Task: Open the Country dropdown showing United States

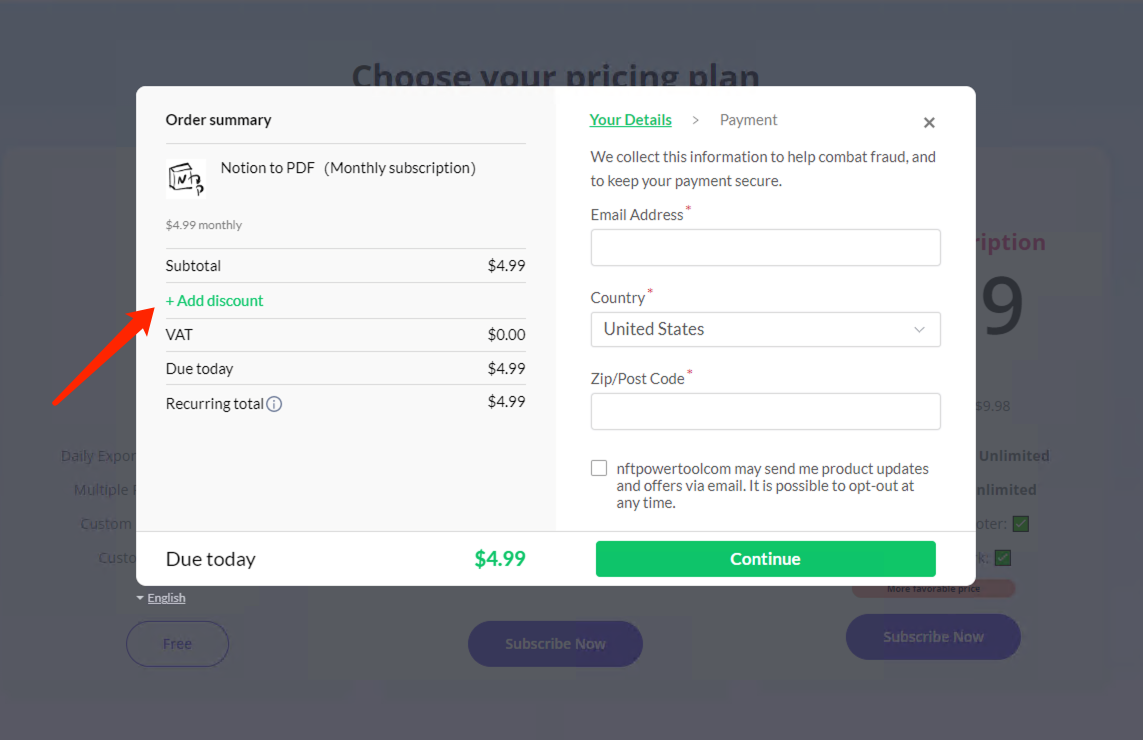Action: [x=765, y=330]
